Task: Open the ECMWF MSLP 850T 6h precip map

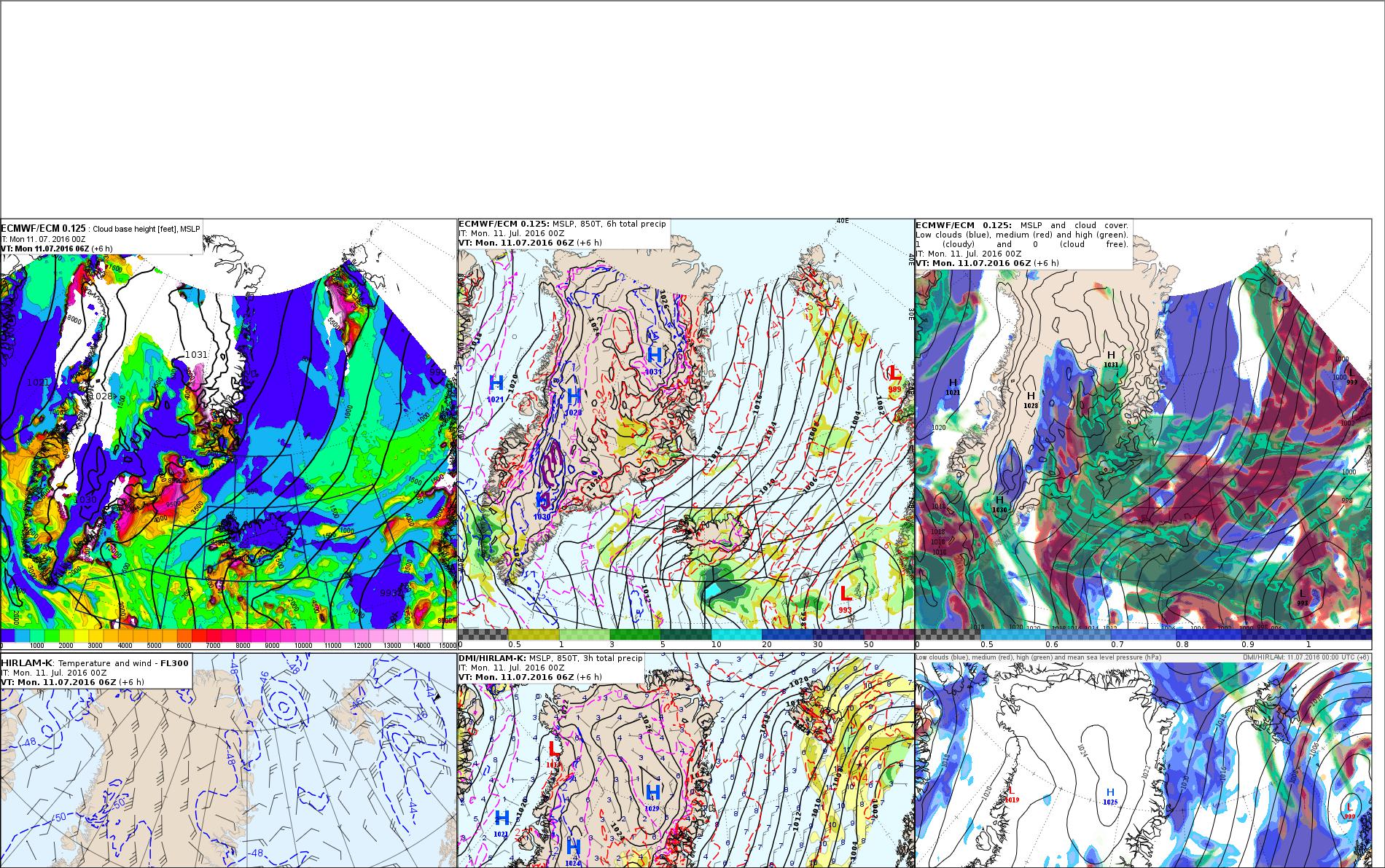Action: [x=685, y=434]
